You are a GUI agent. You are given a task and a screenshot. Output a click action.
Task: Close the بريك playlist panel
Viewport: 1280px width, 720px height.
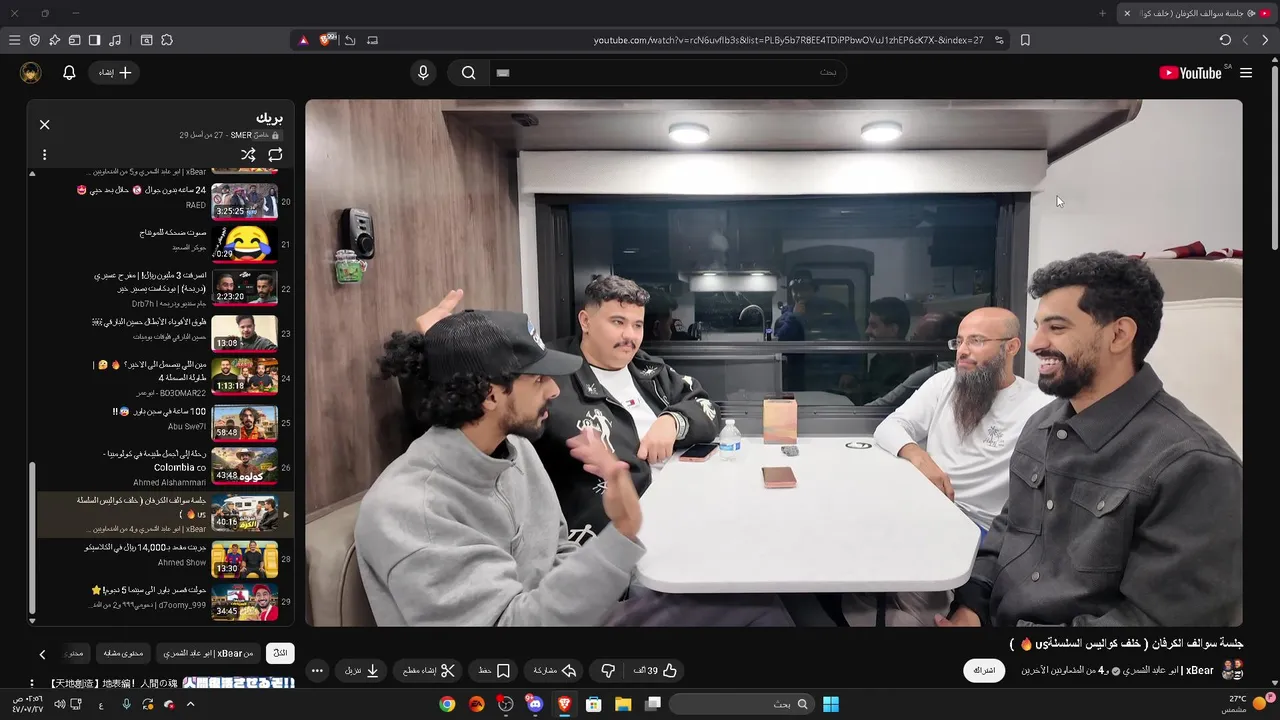(x=45, y=125)
